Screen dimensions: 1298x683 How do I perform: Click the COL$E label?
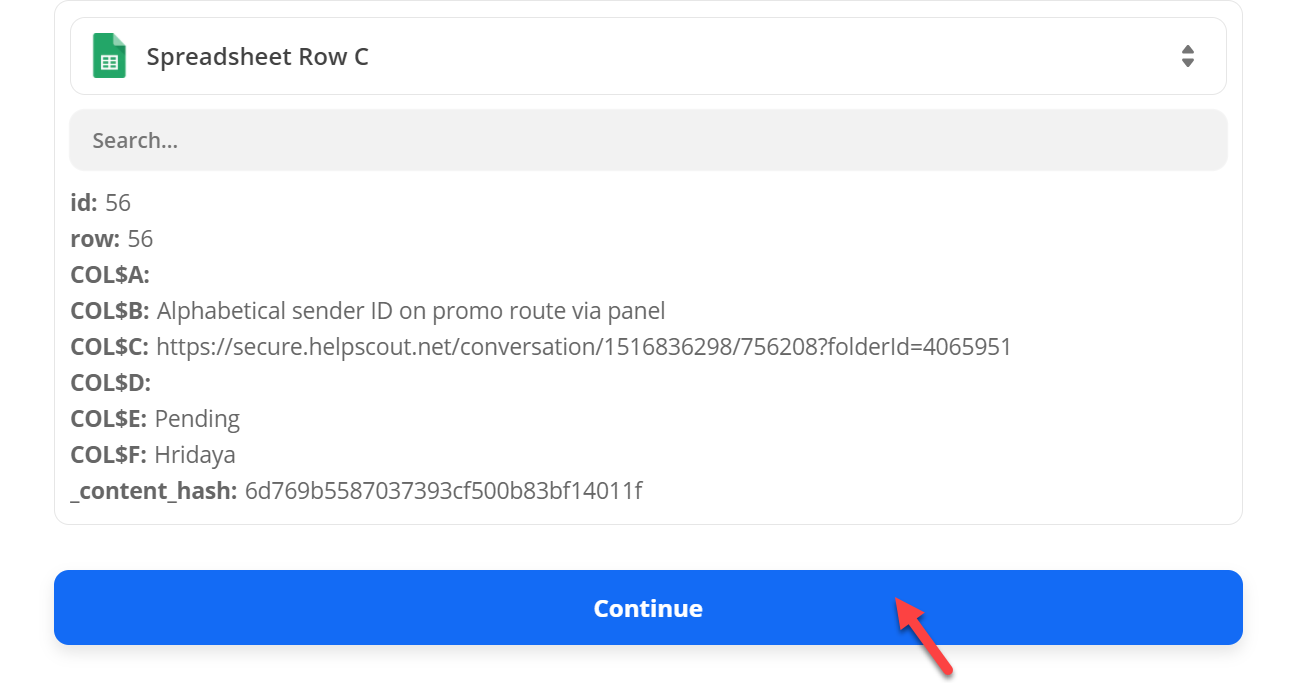109,419
